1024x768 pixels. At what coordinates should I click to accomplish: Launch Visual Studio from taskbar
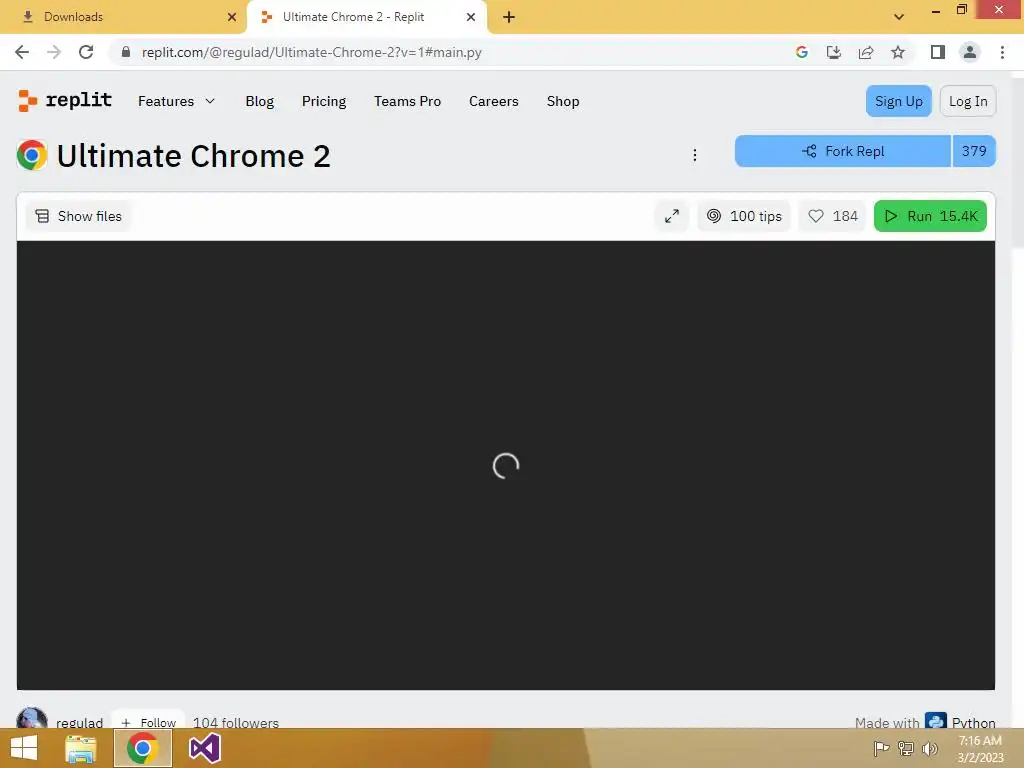(204, 748)
